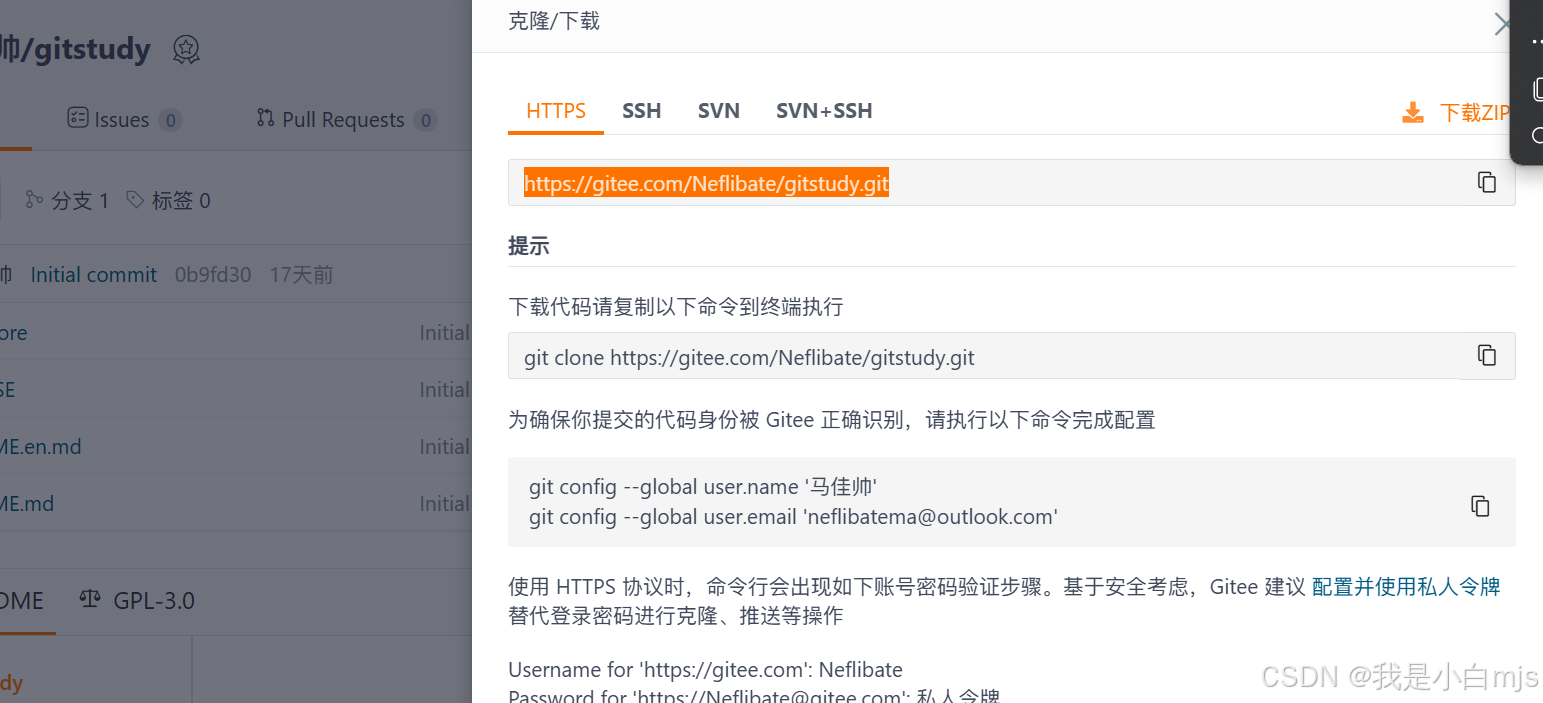The image size is (1543, 703).
Task: Click the Issues count badge 0
Action: pos(171,121)
